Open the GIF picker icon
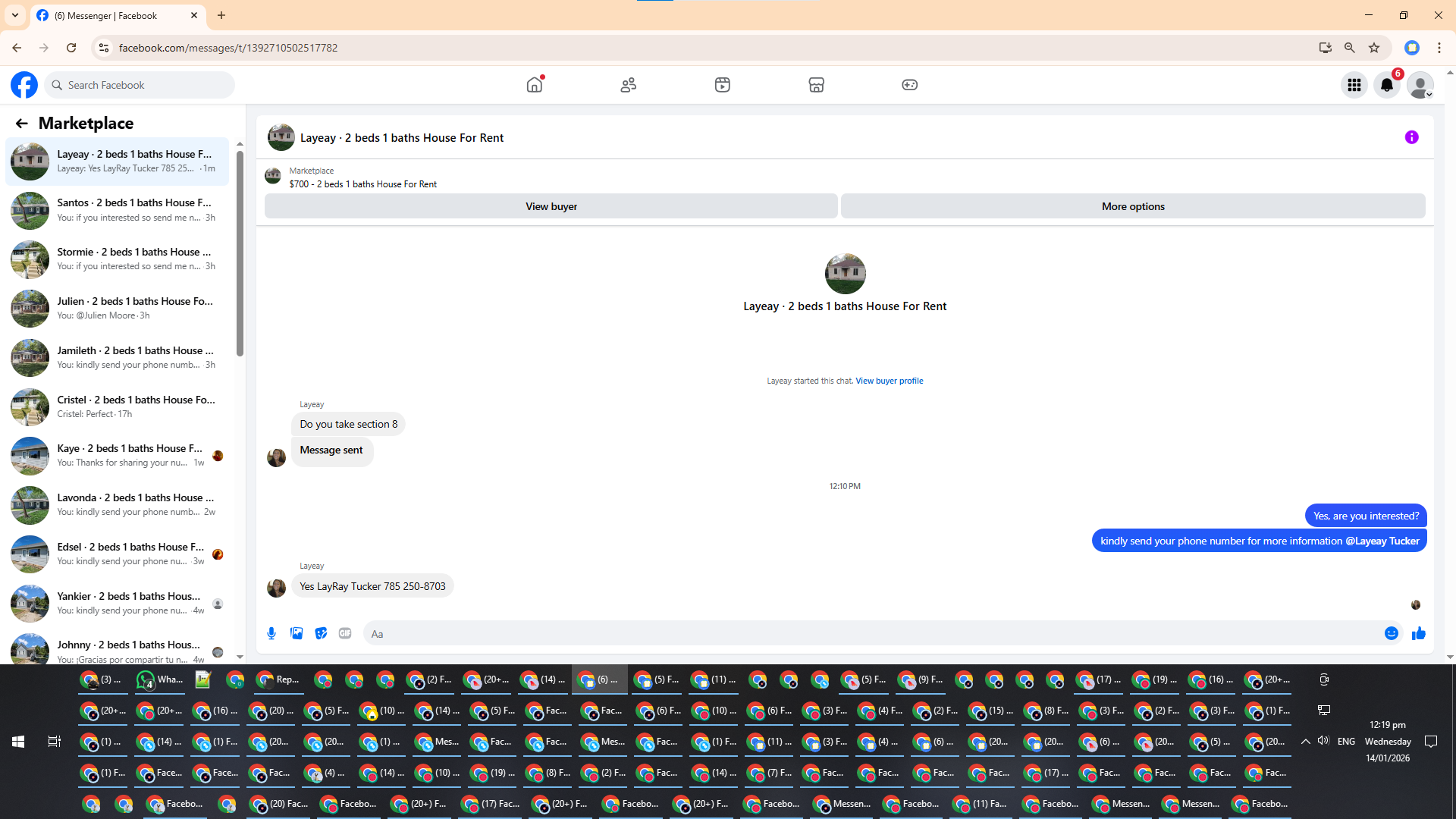This screenshot has width=1456, height=819. click(x=345, y=633)
